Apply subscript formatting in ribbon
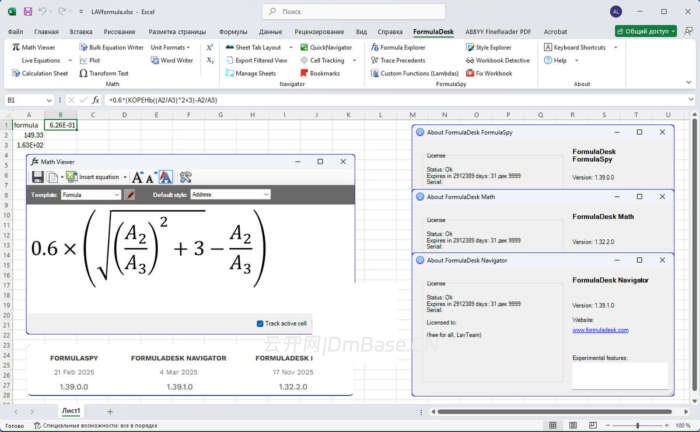This screenshot has width=700, height=432. point(210,60)
